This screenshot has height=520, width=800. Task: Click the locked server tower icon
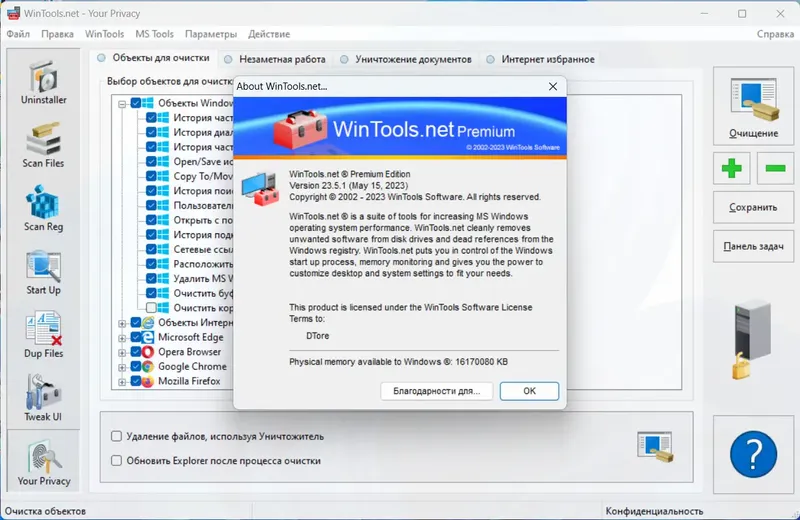[751, 339]
